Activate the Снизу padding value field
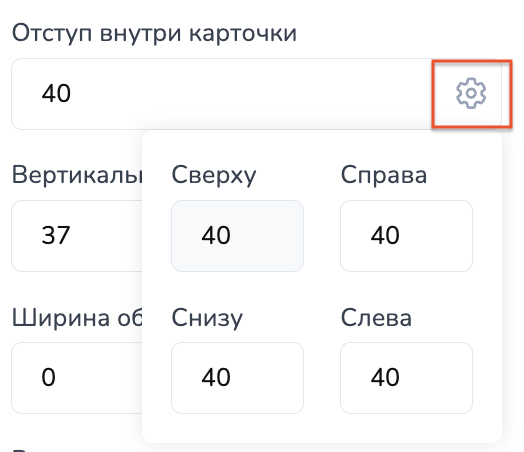 click(237, 378)
